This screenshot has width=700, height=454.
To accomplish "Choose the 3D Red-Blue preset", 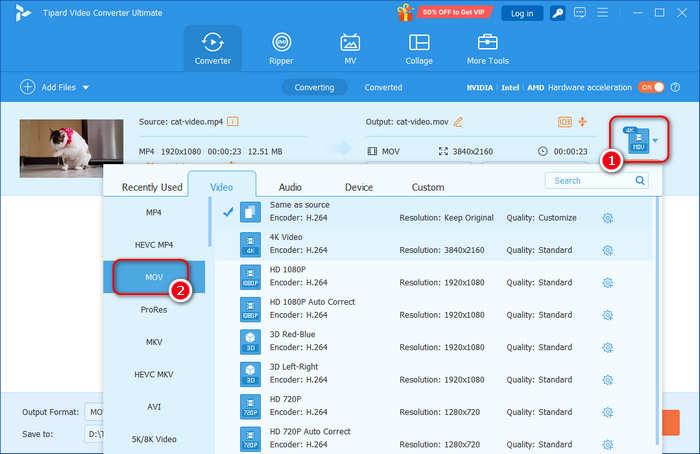I will coord(433,341).
